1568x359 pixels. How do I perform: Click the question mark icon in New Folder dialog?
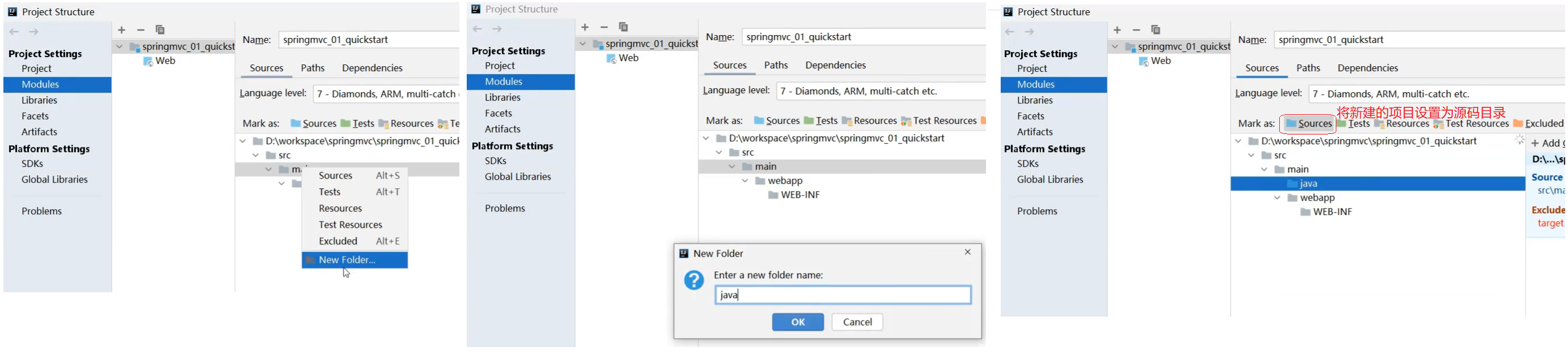point(693,280)
